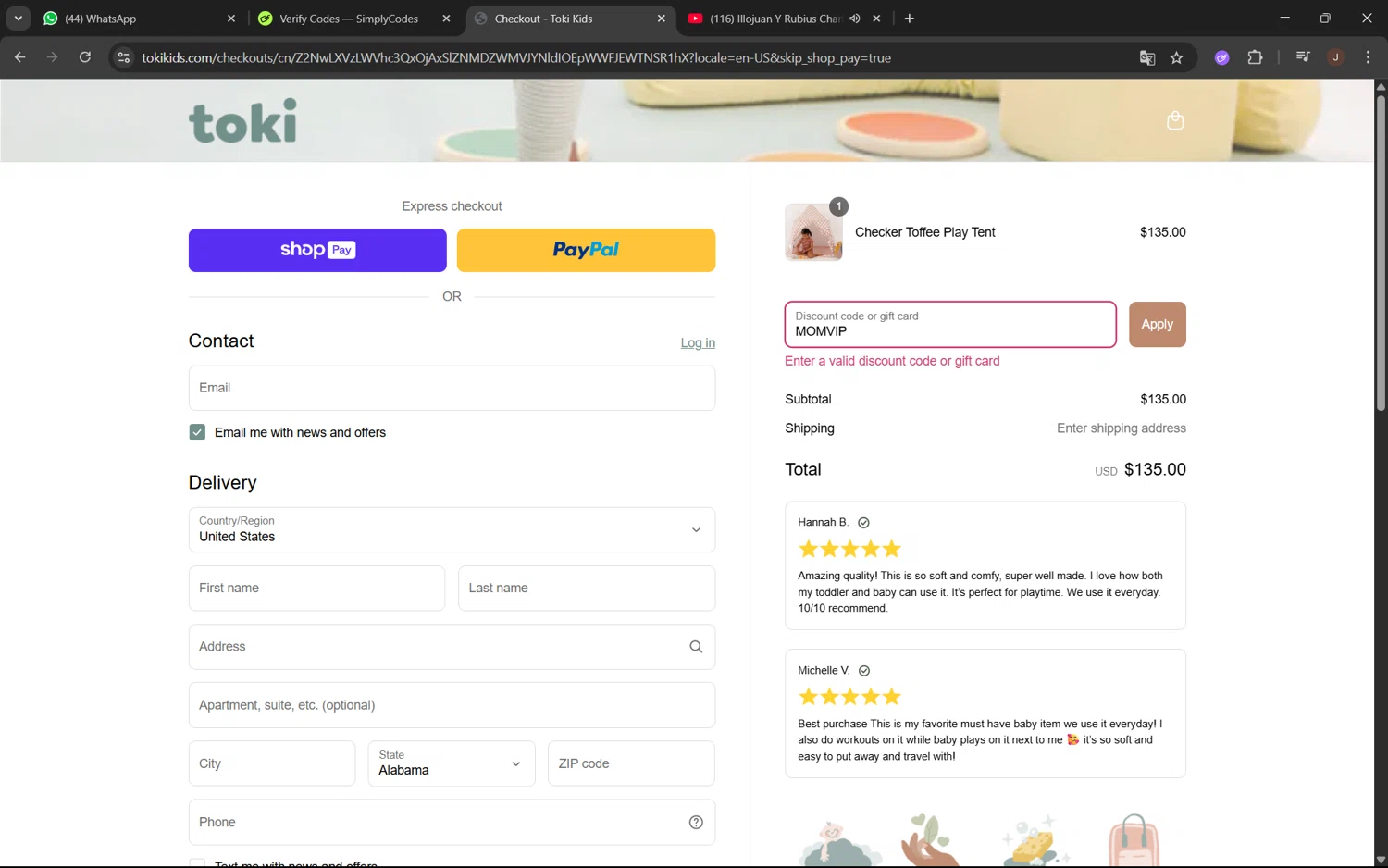The image size is (1388, 868).
Task: Close the YouTube tab
Action: pyautogui.click(x=876, y=19)
